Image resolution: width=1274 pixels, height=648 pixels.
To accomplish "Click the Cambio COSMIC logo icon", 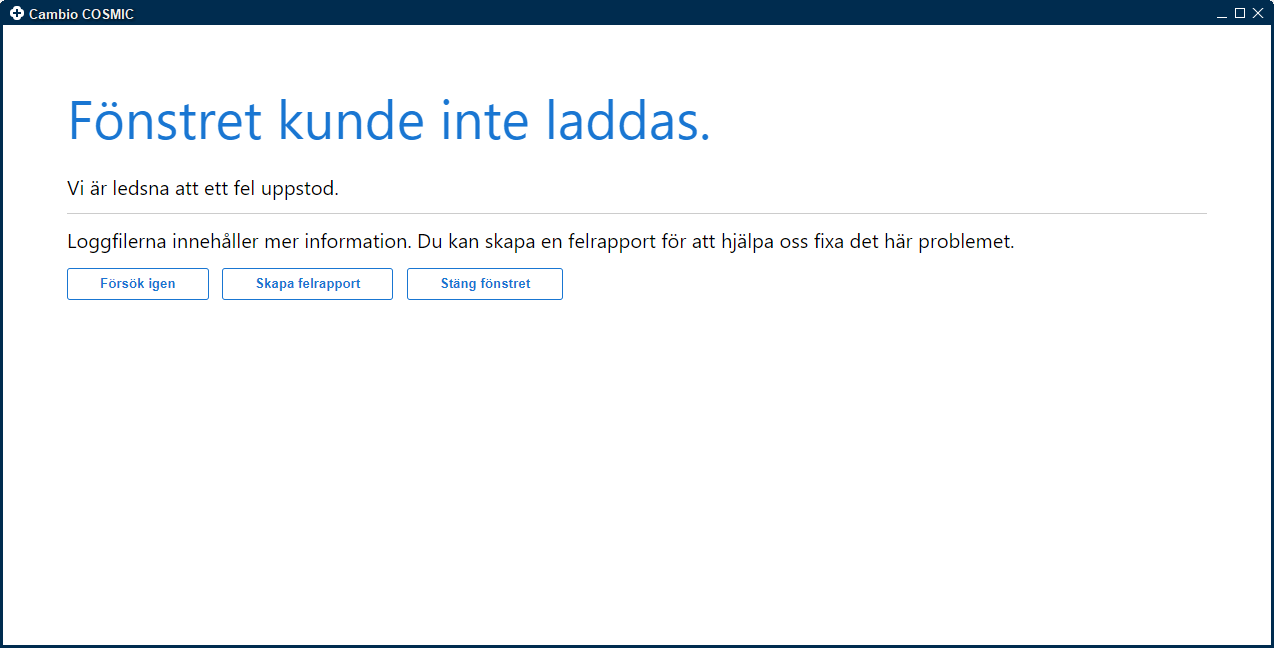I will click(17, 14).
